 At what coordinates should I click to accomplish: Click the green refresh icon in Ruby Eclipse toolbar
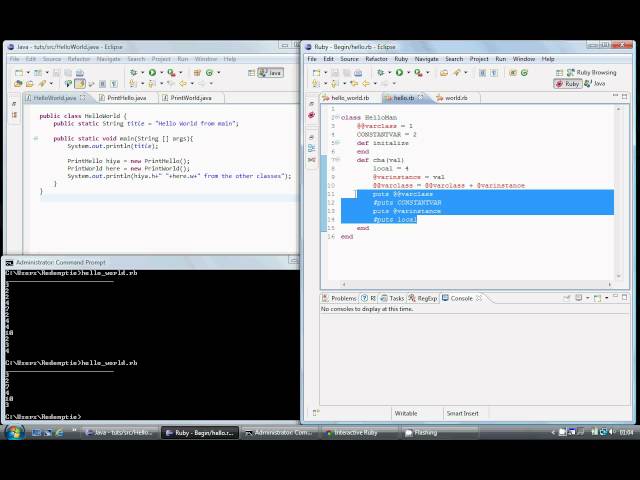pos(524,73)
